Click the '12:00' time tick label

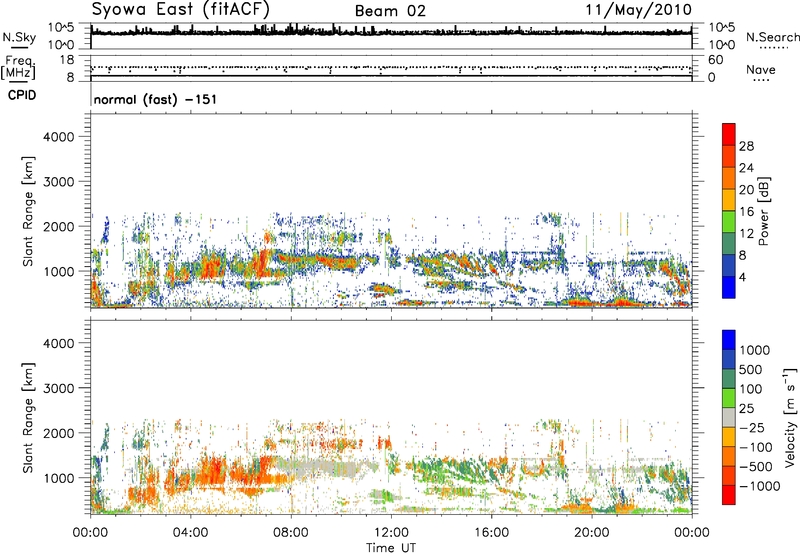(x=391, y=533)
